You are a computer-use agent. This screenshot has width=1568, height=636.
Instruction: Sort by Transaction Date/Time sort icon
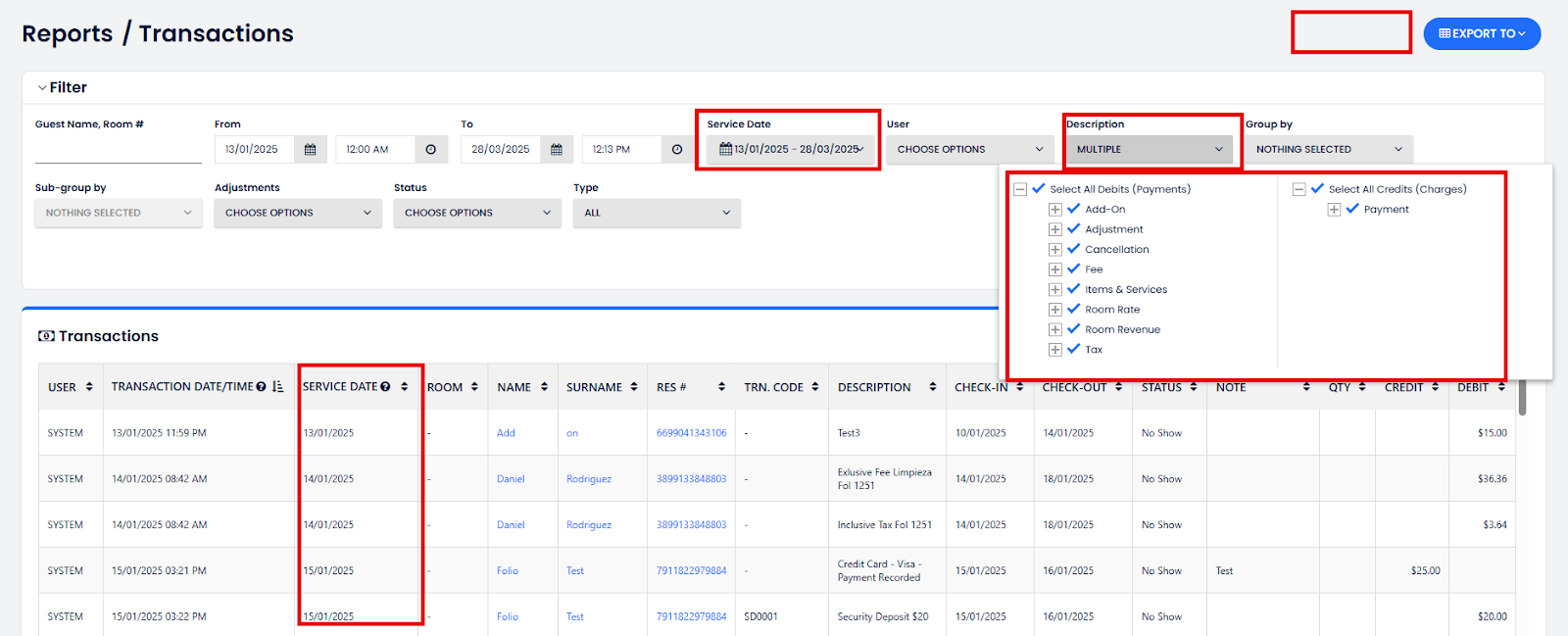(x=278, y=387)
